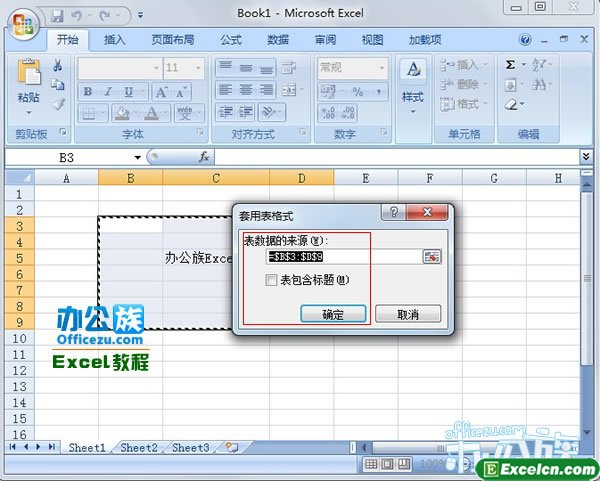
Task: Apply accounting number format
Action: (x=328, y=91)
